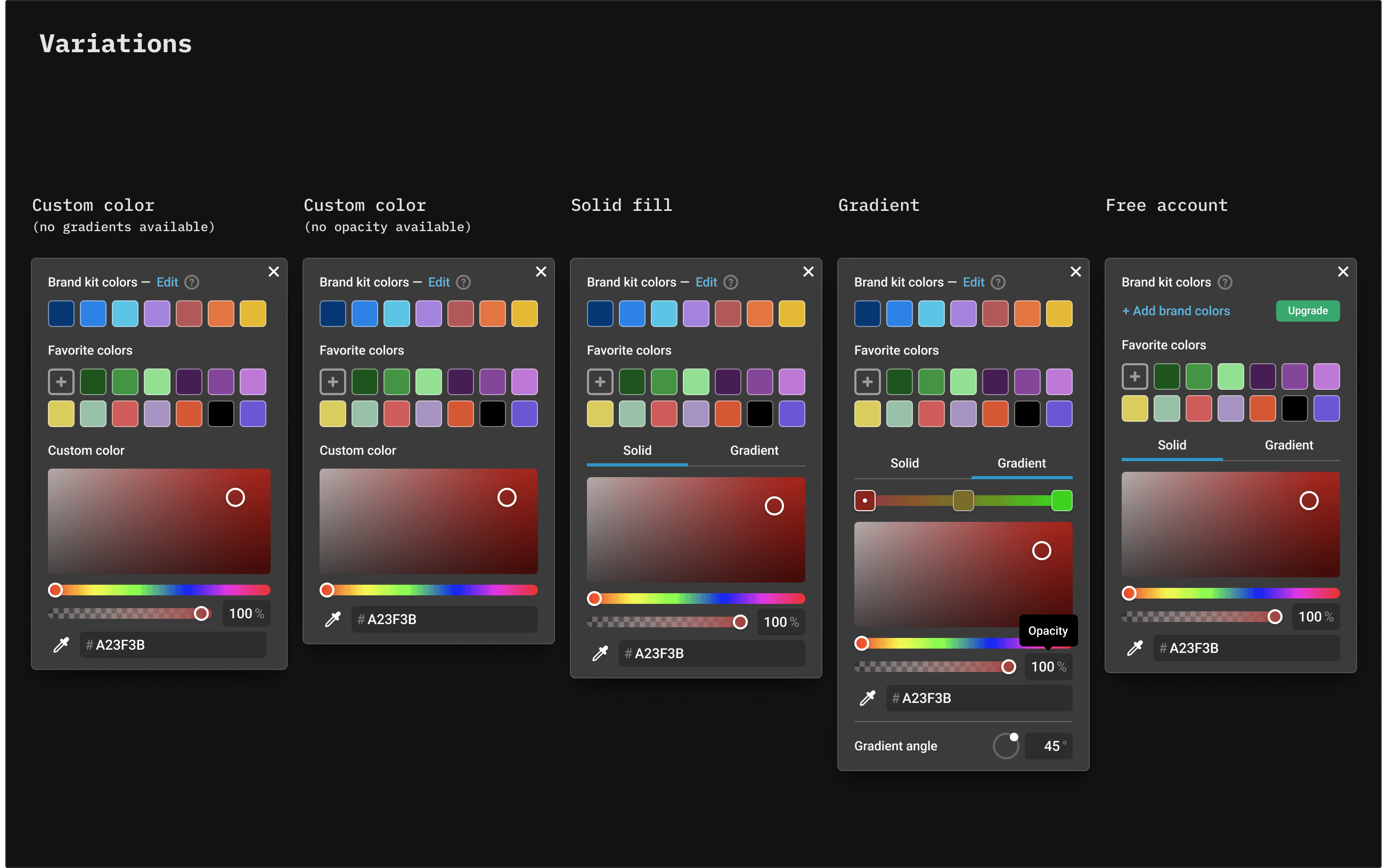Add favorite color in Solid fill panel
The height and width of the screenshot is (868, 1388).
pos(600,382)
